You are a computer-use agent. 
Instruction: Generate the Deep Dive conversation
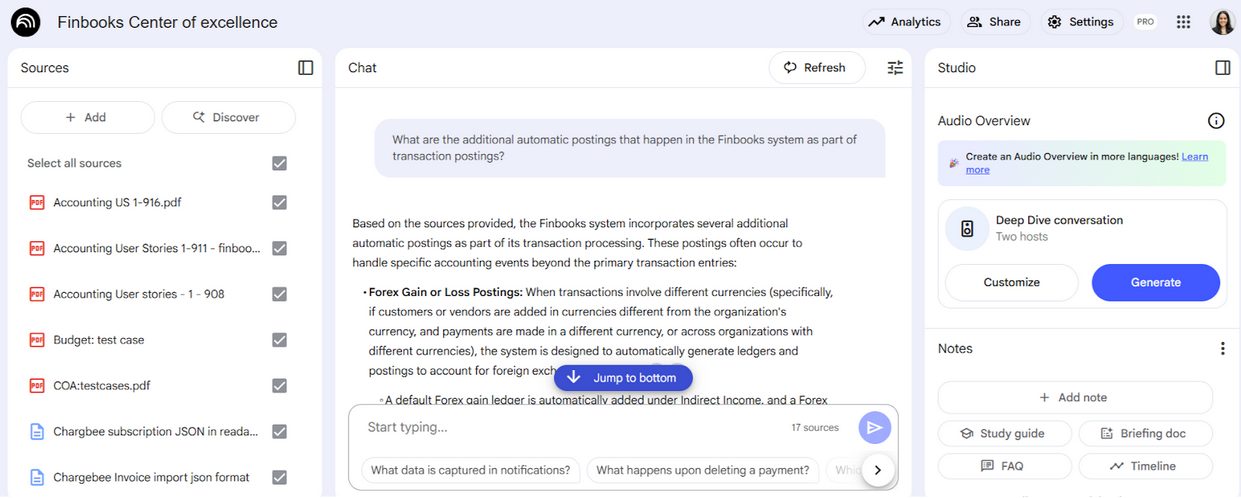click(1155, 282)
